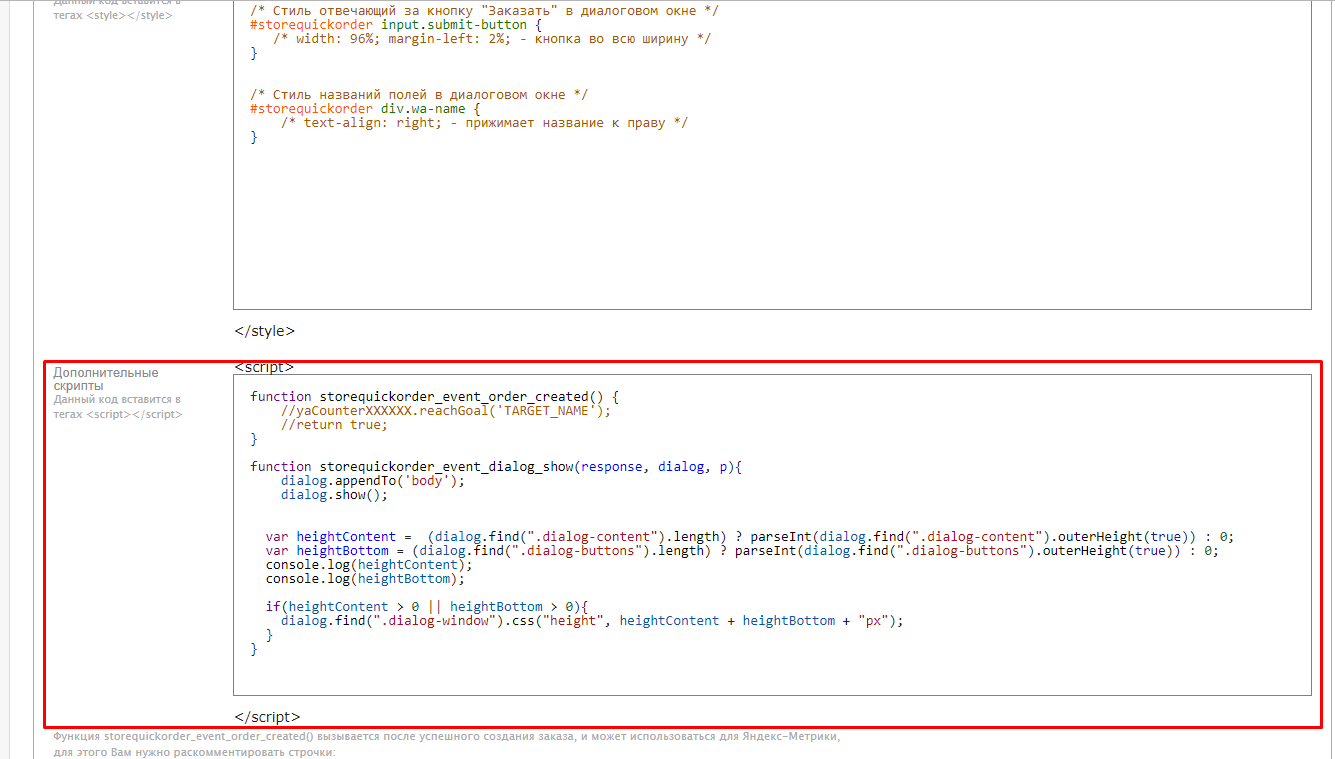Click the 'text-align: right' comment line
The width and height of the screenshot is (1335, 759).
coord(484,123)
